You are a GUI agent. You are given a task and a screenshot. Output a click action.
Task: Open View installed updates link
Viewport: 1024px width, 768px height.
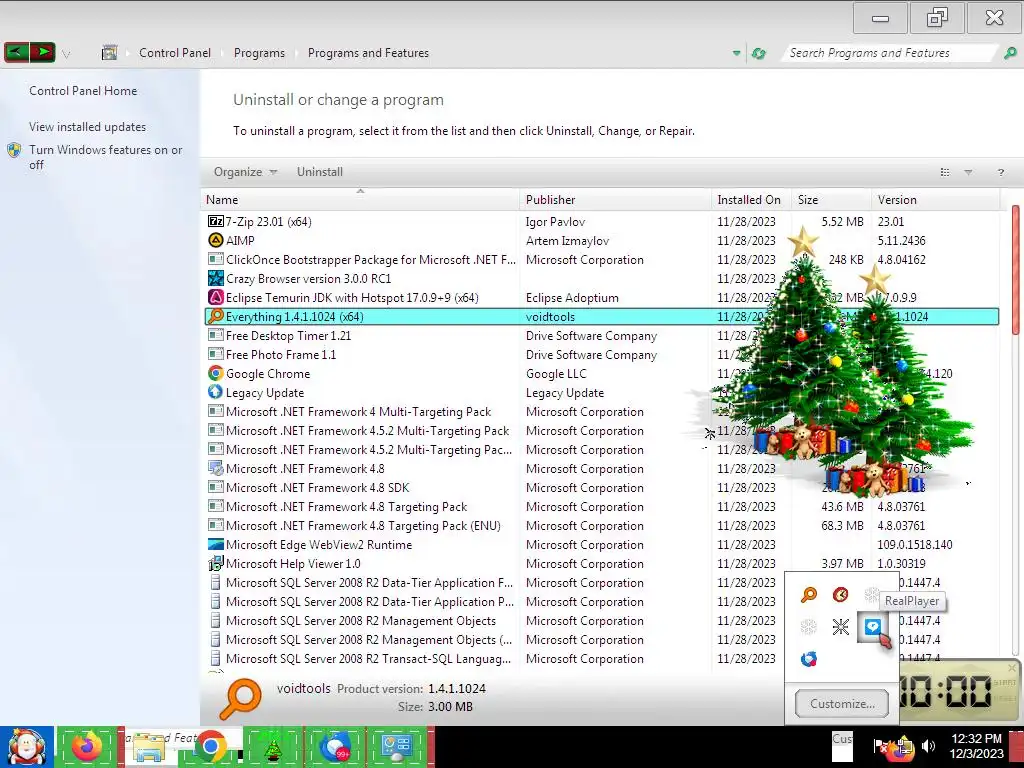[88, 127]
